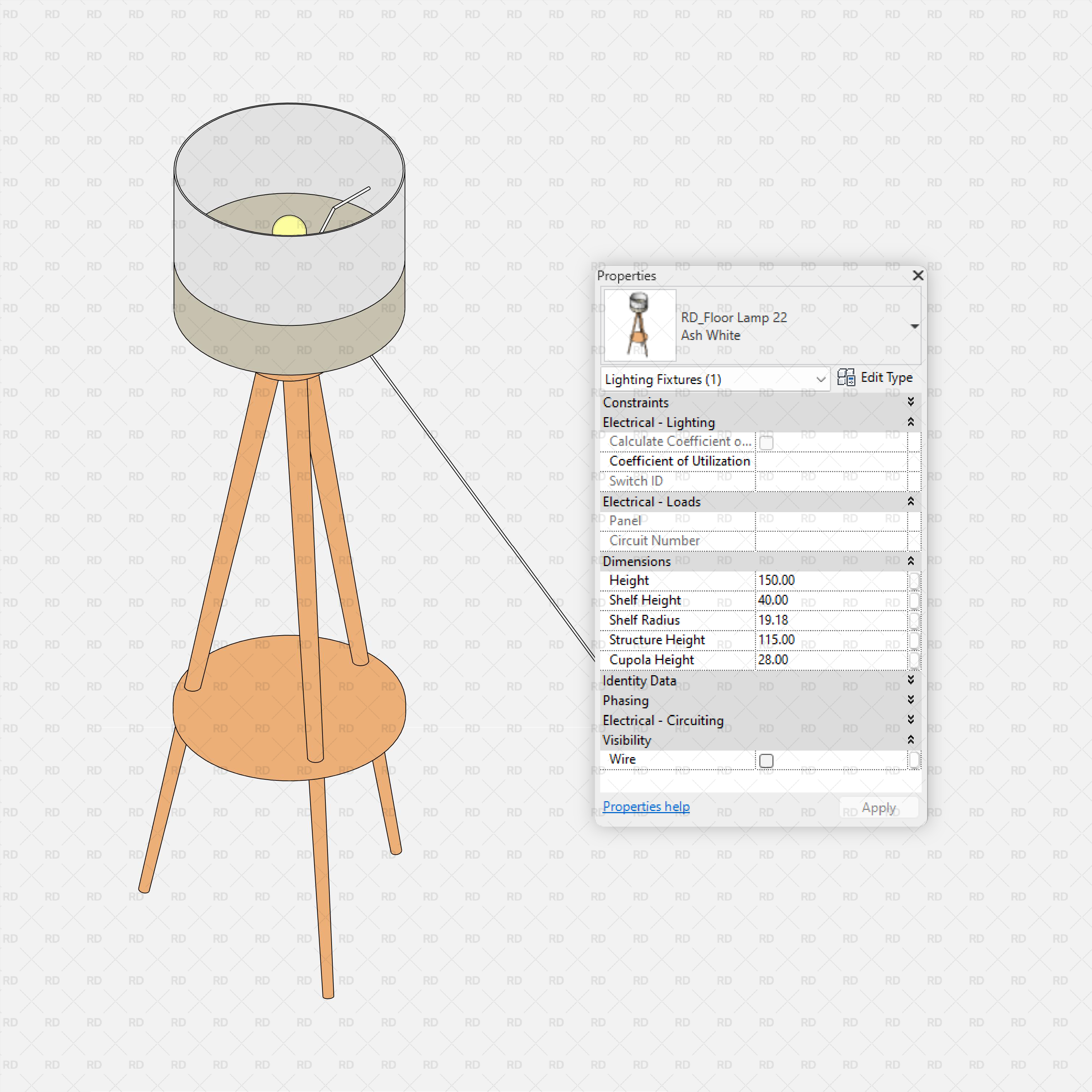This screenshot has height=1092, width=1092.
Task: Collapse the Electrical - Lighting section
Action: (x=911, y=422)
